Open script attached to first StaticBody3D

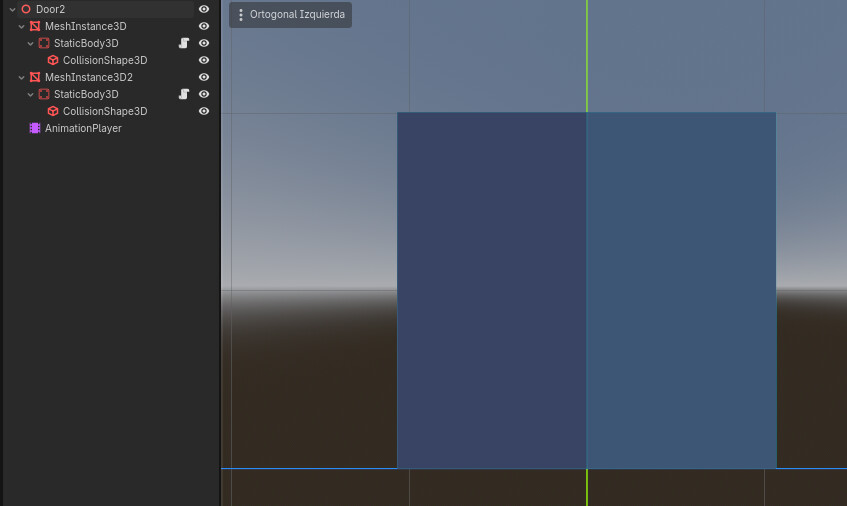tap(184, 43)
